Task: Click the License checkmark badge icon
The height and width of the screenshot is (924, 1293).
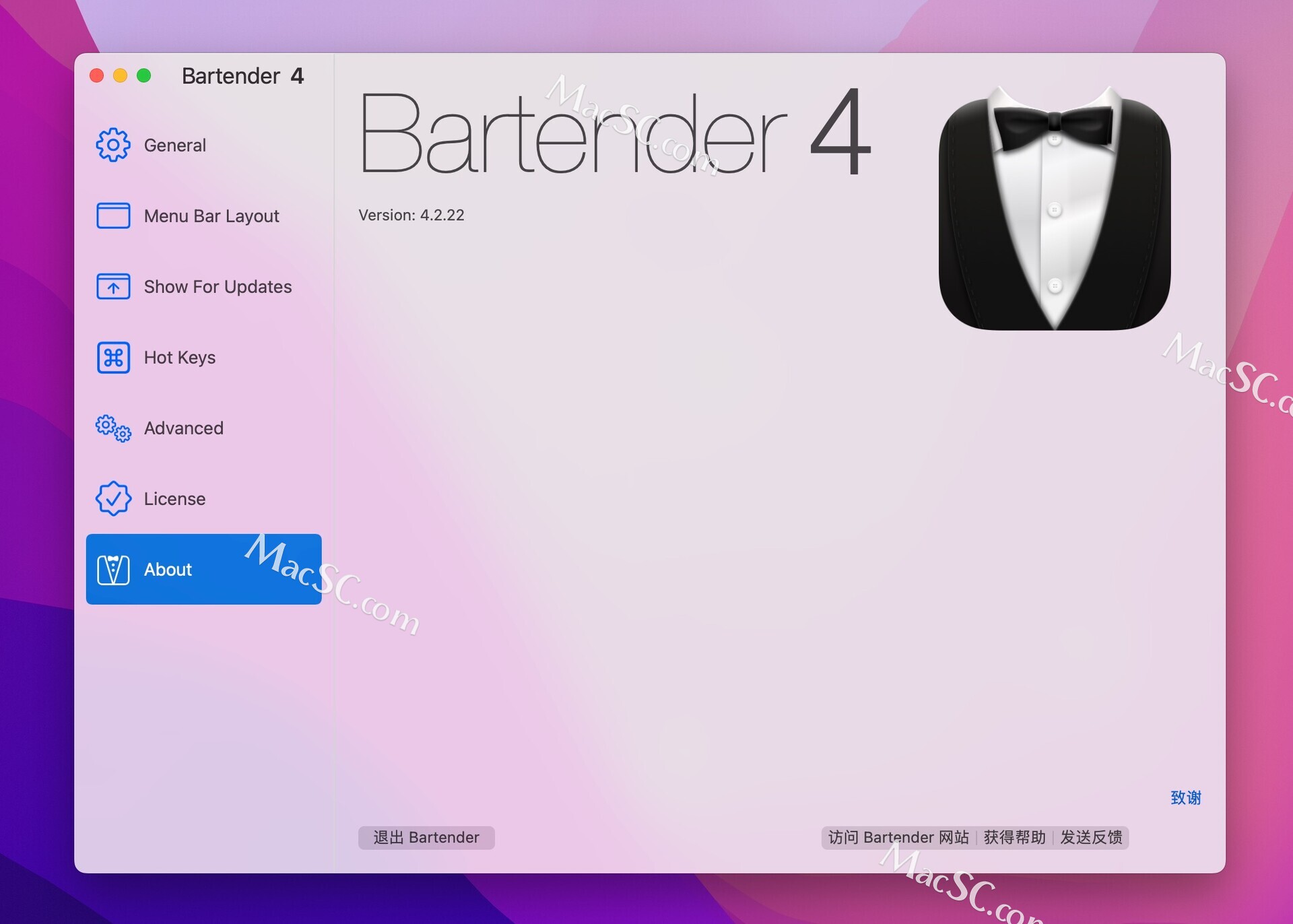Action: pyautogui.click(x=113, y=498)
